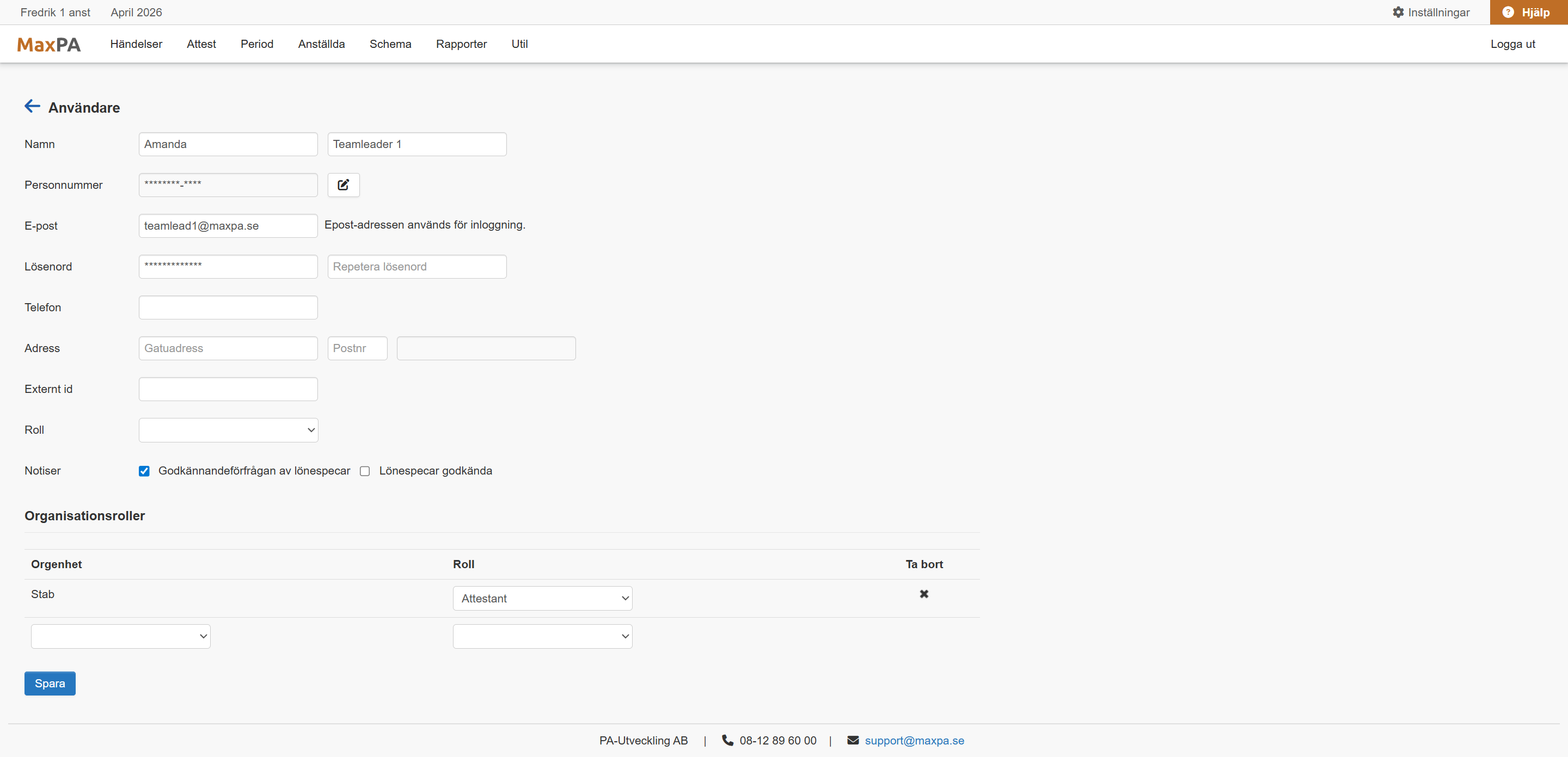Viewport: 1568px width, 757px height.
Task: Open the Anställda menu
Action: click(321, 44)
